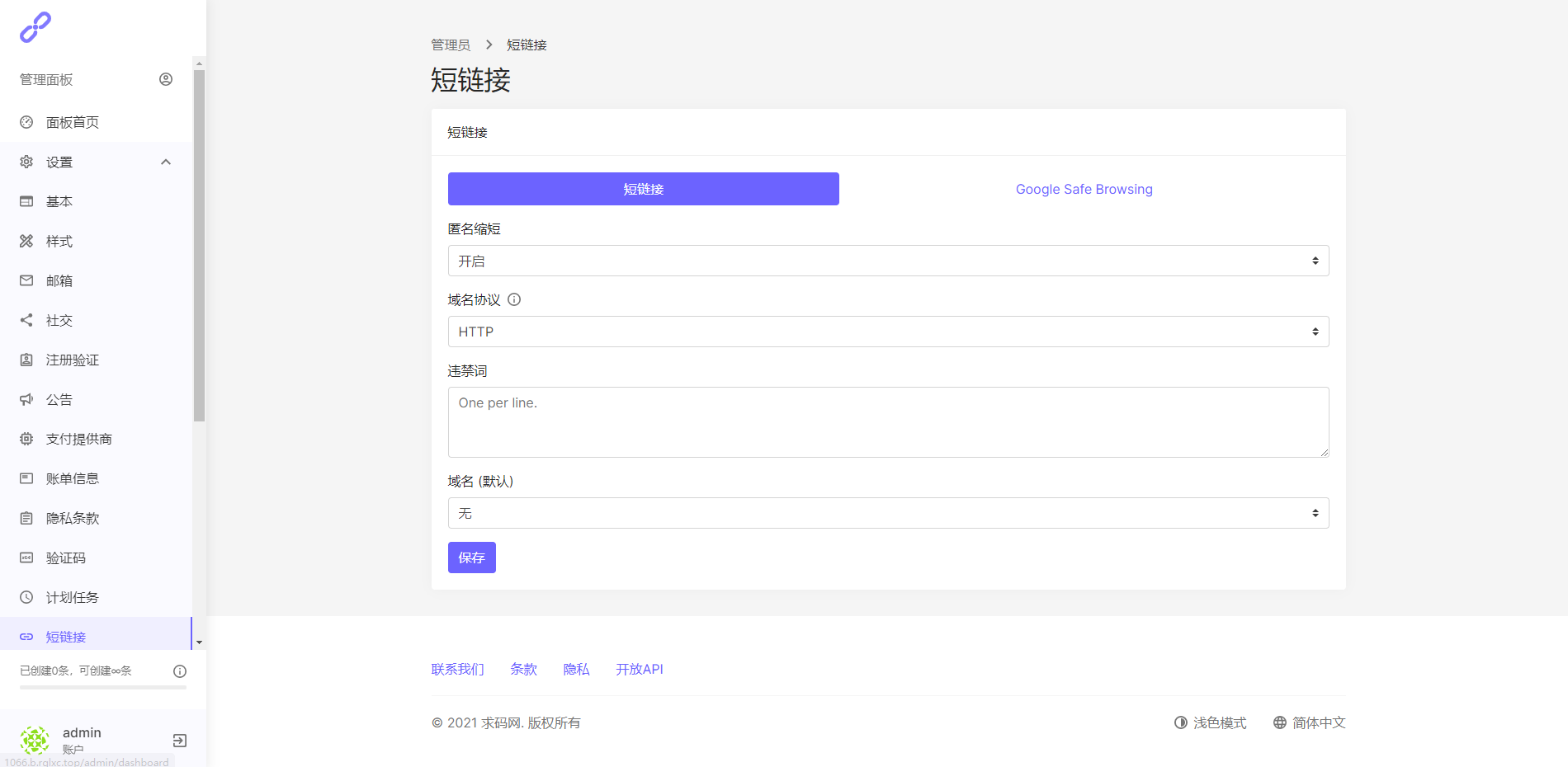Open the 简体中文 language selector

pos(1309,722)
